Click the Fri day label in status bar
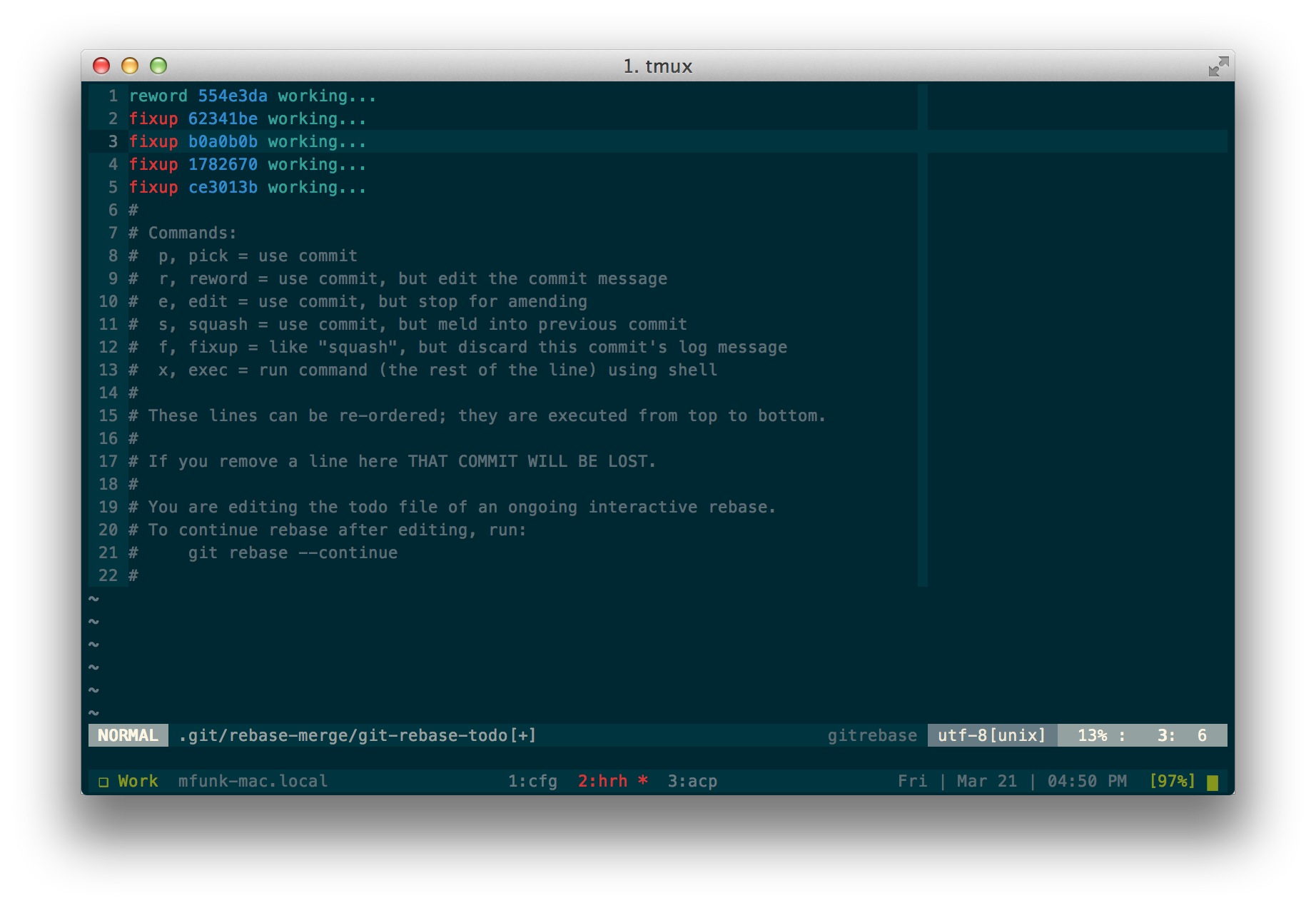 (912, 781)
